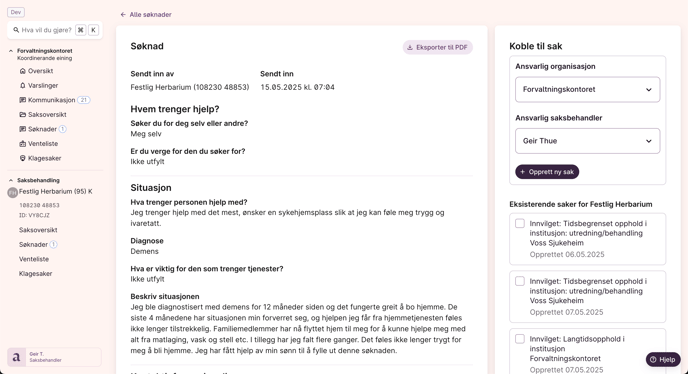
Task: Open Ansvarlig saksbehandler dropdown Geir Thue
Action: (588, 141)
